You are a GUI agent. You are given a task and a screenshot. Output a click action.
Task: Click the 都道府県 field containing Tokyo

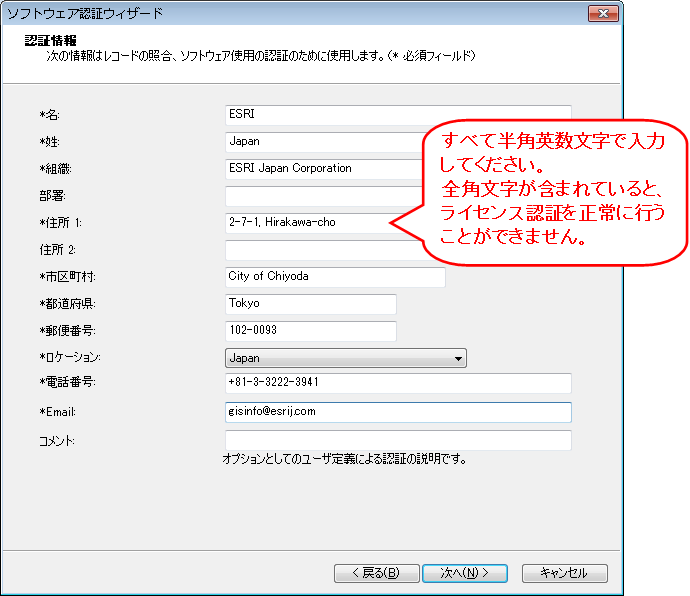pyautogui.click(x=311, y=304)
